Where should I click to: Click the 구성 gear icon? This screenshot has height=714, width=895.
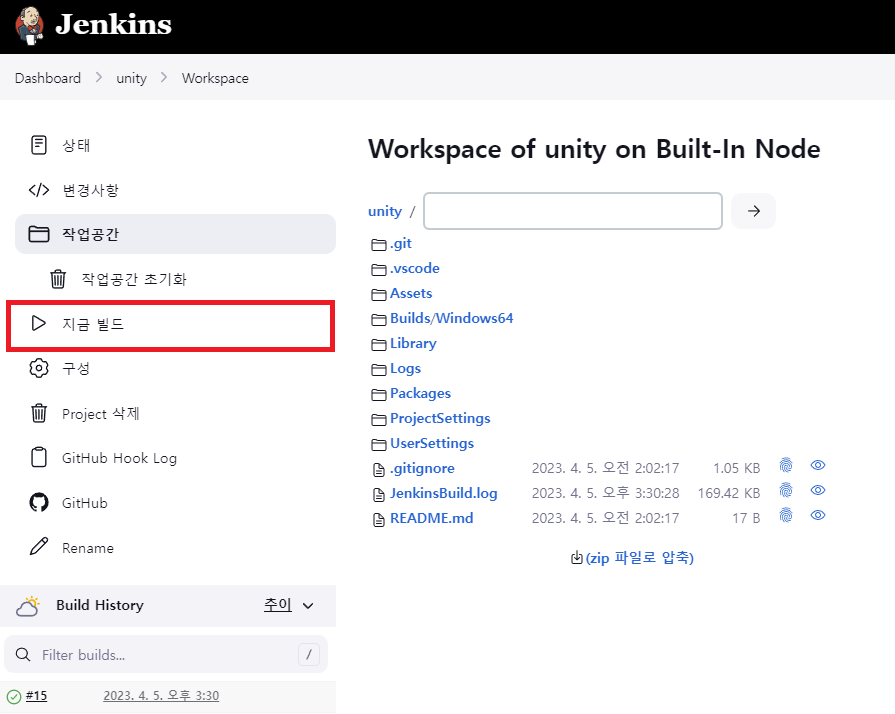(39, 368)
